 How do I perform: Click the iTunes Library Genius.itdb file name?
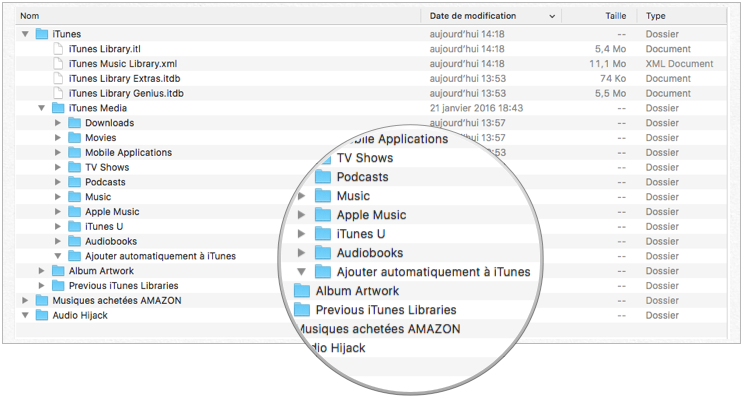(x=126, y=93)
